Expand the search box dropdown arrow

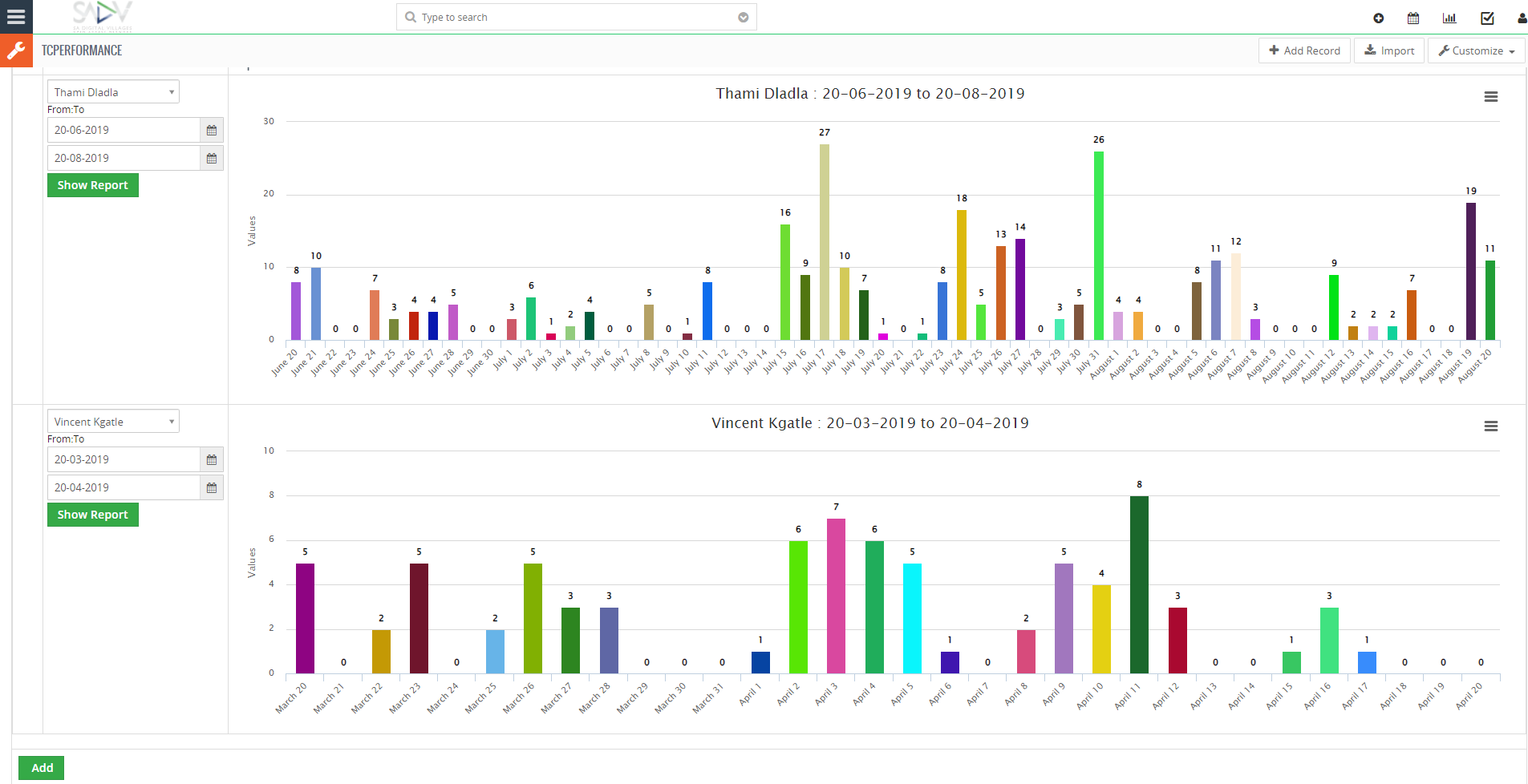coord(744,18)
